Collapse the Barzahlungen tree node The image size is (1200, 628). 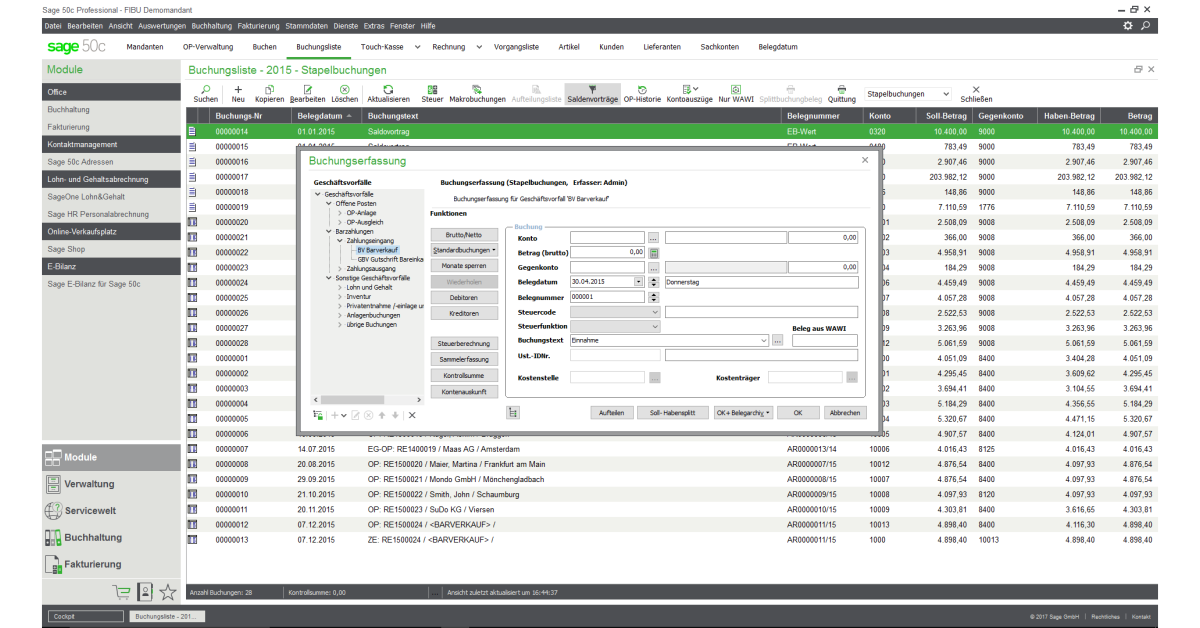(327, 231)
